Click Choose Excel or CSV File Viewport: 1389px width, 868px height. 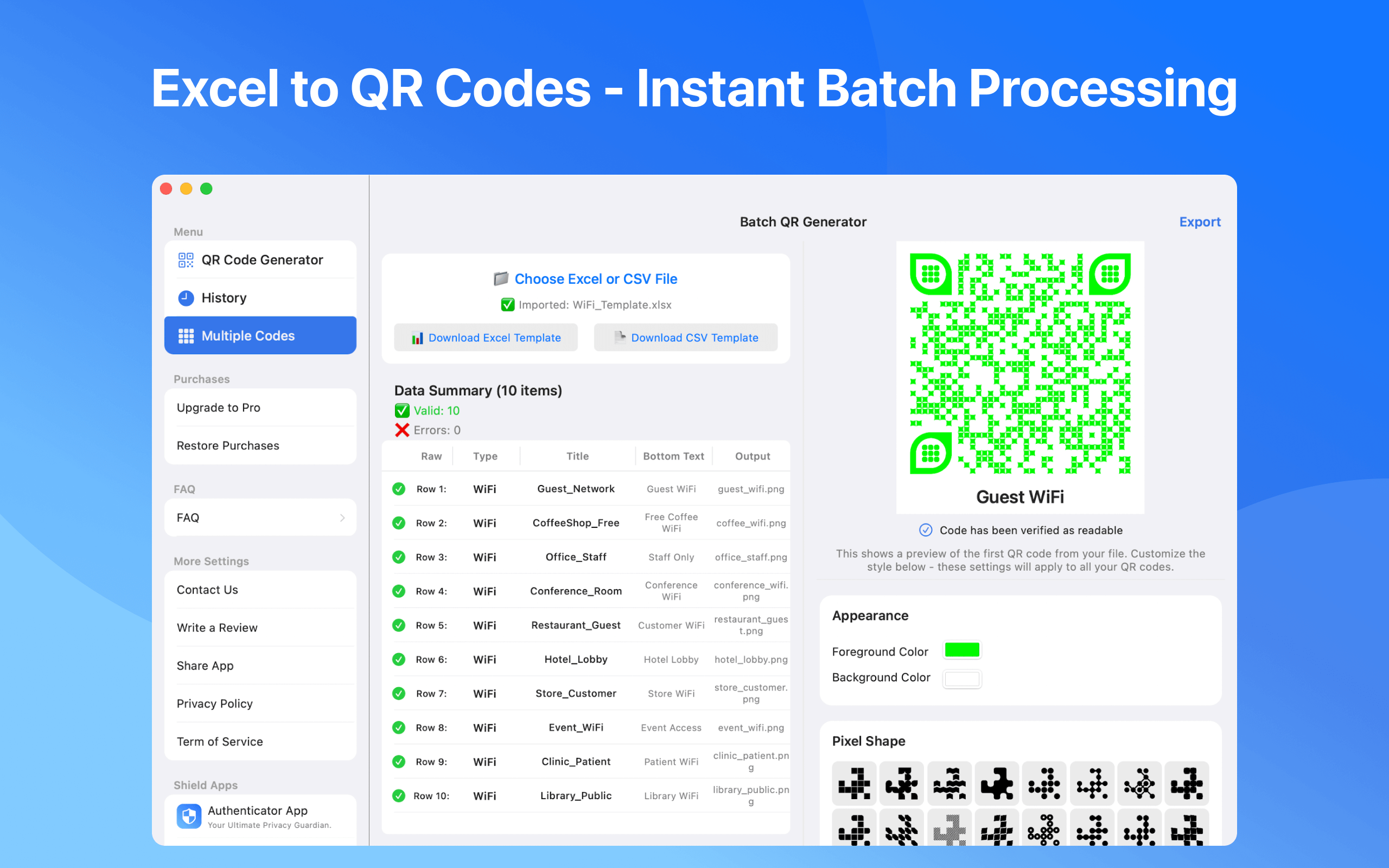click(596, 278)
